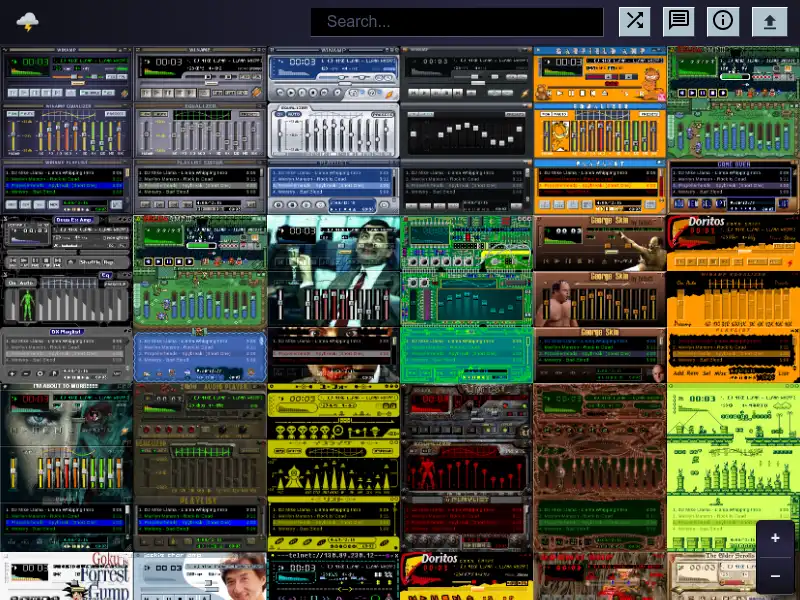Open the olive Audio Player skin thumbnail
Screen dimensions: 800x600
click(199, 467)
